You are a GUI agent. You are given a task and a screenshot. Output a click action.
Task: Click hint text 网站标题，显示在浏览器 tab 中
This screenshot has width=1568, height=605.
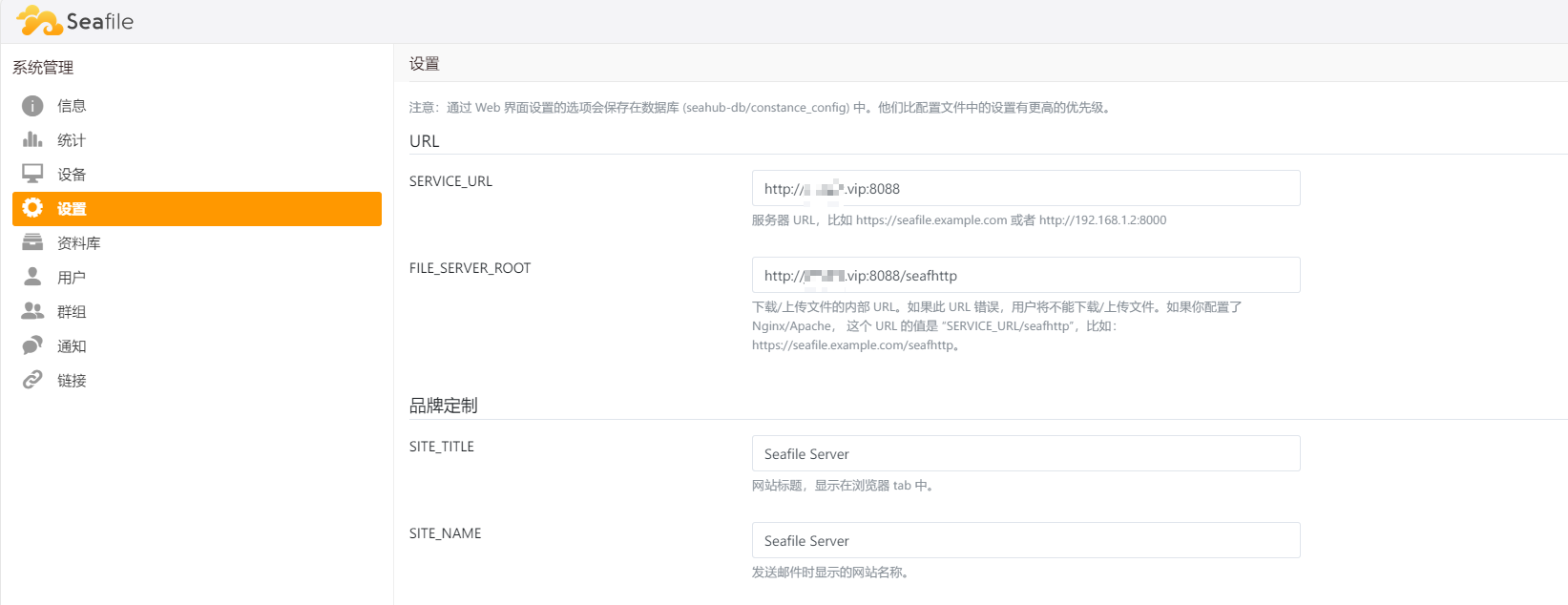tap(844, 486)
